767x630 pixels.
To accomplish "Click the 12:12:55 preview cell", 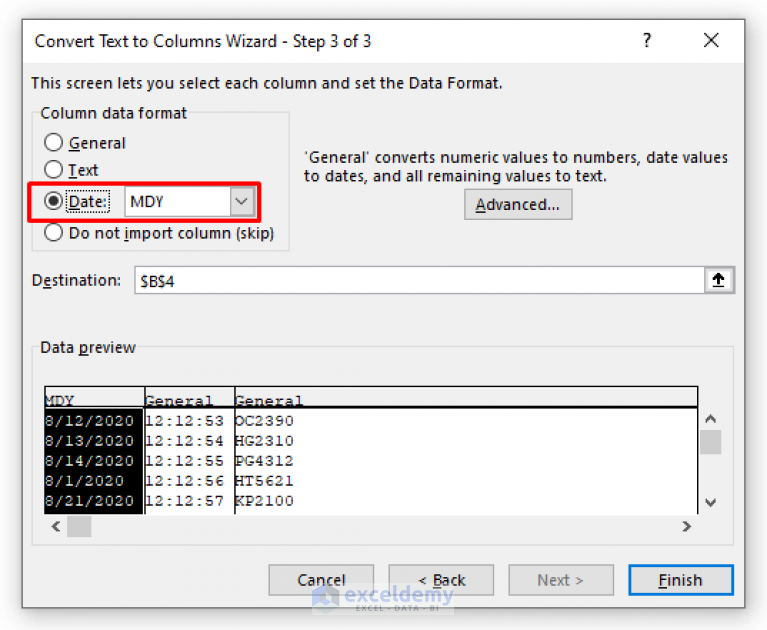I will click(x=184, y=461).
